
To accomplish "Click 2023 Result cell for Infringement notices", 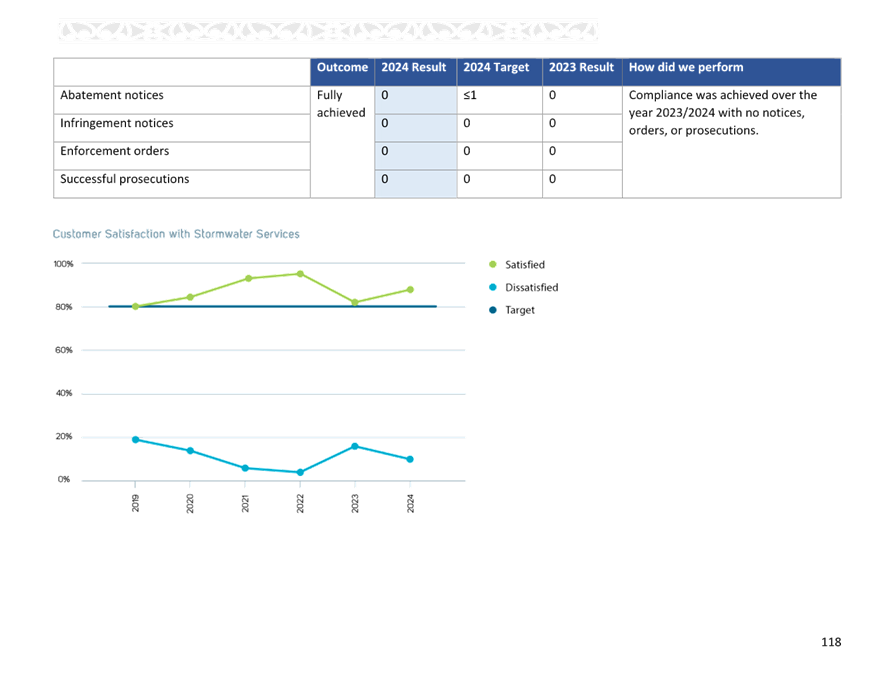I will [x=582, y=128].
